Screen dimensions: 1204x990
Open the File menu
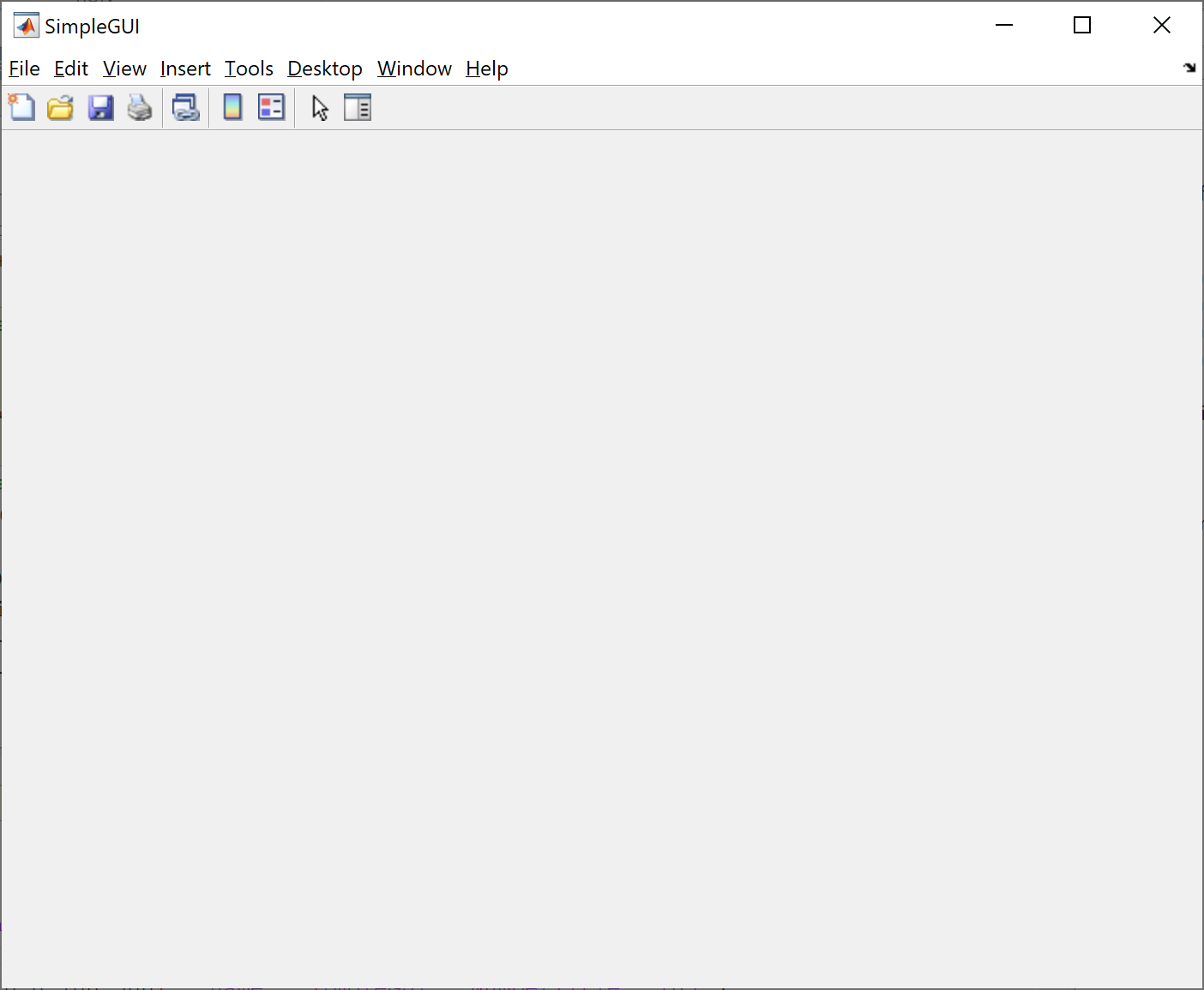click(x=24, y=69)
